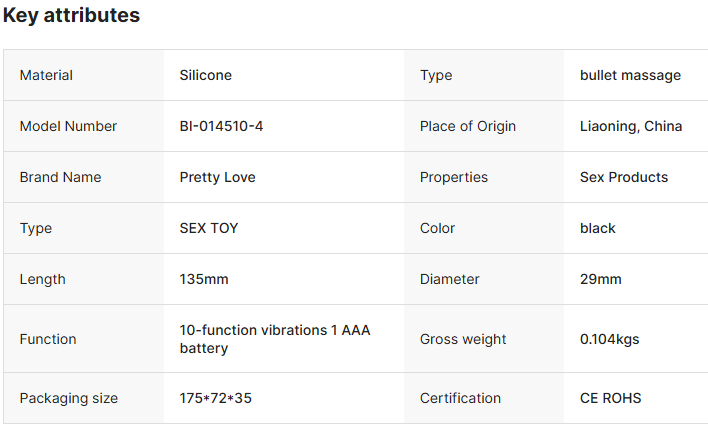The image size is (708, 424).
Task: Select the Liaoning, China value
Action: click(x=631, y=126)
